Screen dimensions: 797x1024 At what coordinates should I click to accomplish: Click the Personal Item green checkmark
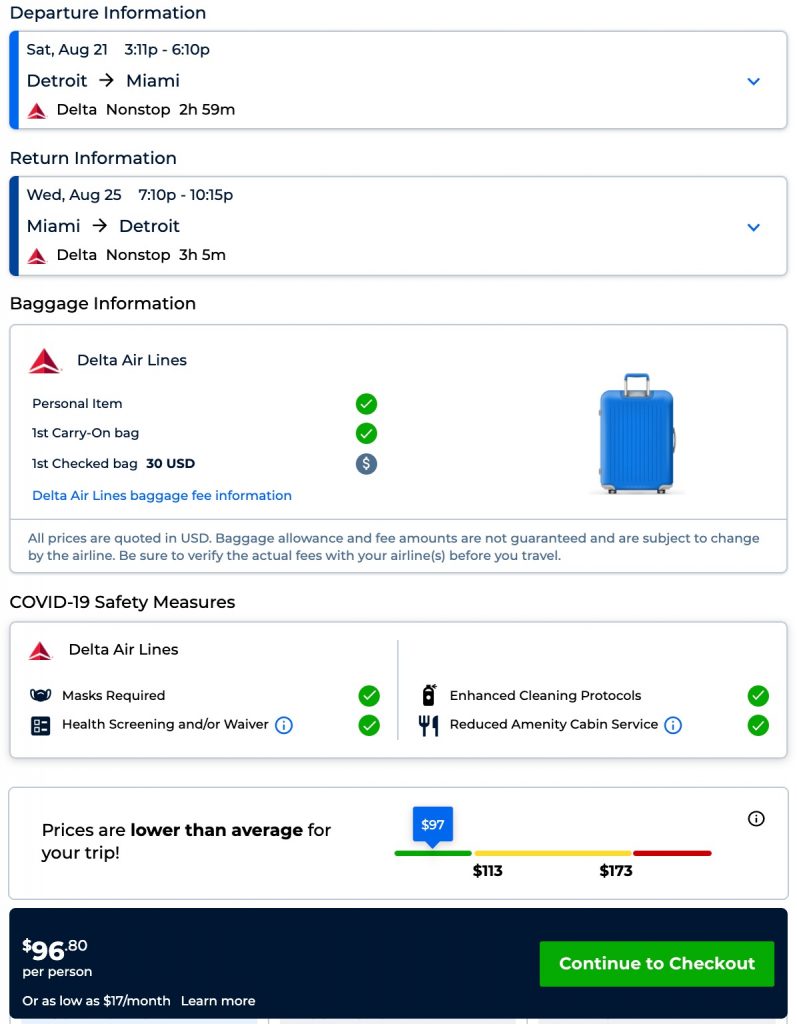pos(367,404)
